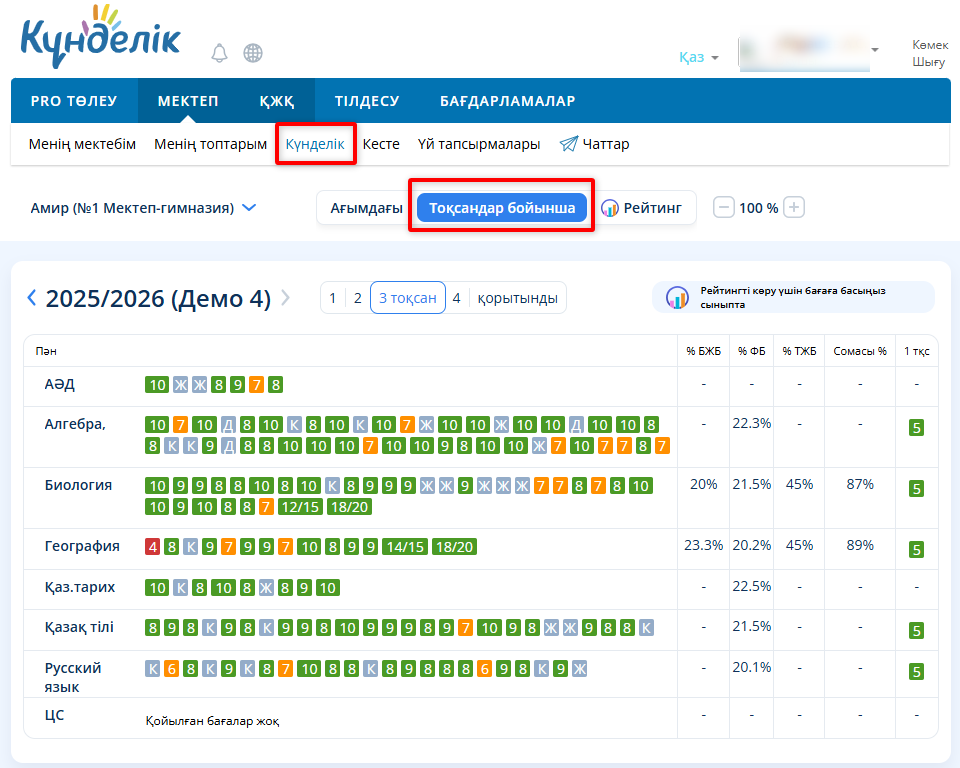The image size is (960, 768).
Task: Open the PRO ТӨЛЕУ menu tab
Action: (74, 101)
